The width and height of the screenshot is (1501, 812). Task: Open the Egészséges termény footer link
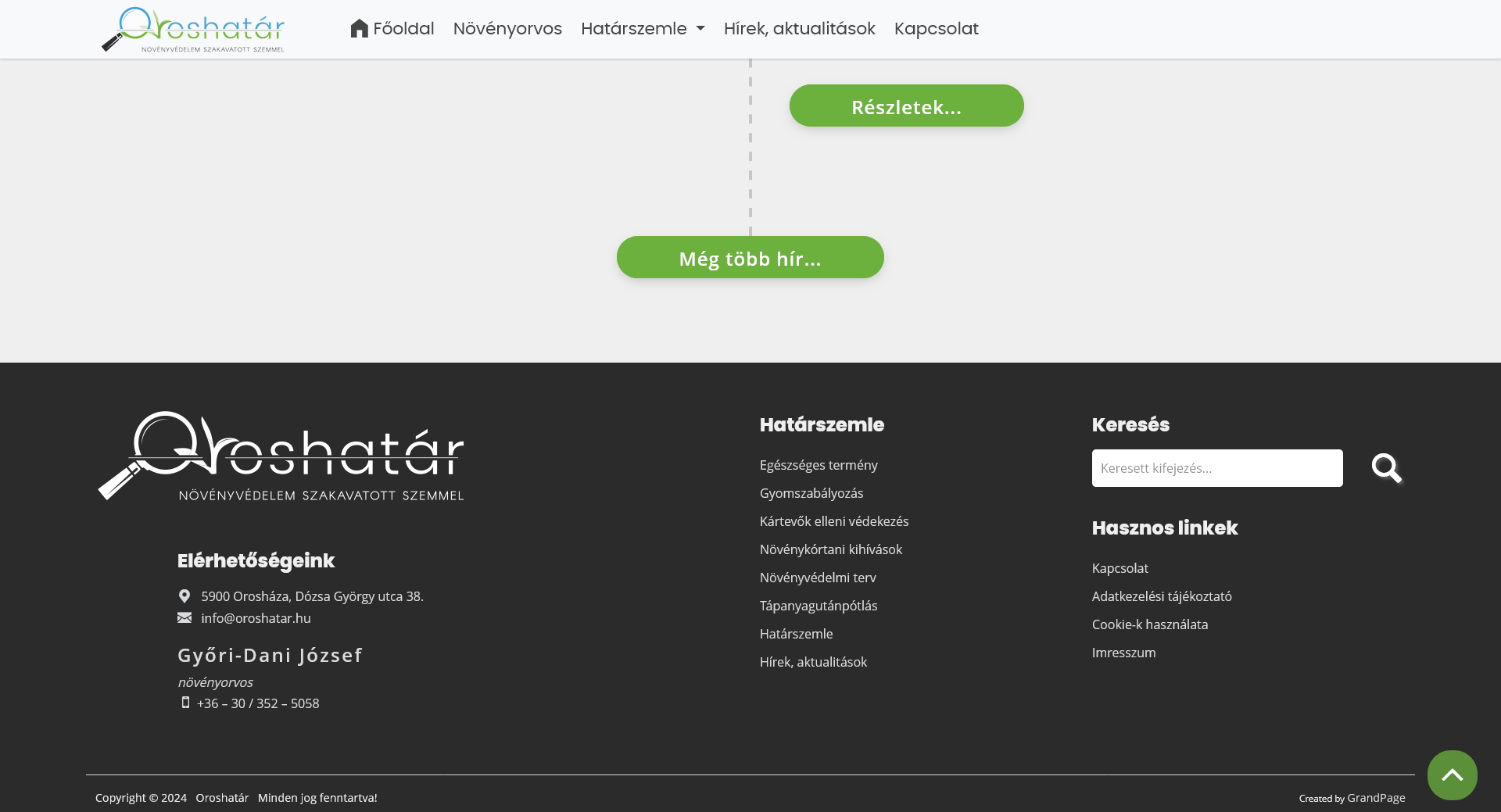819,465
